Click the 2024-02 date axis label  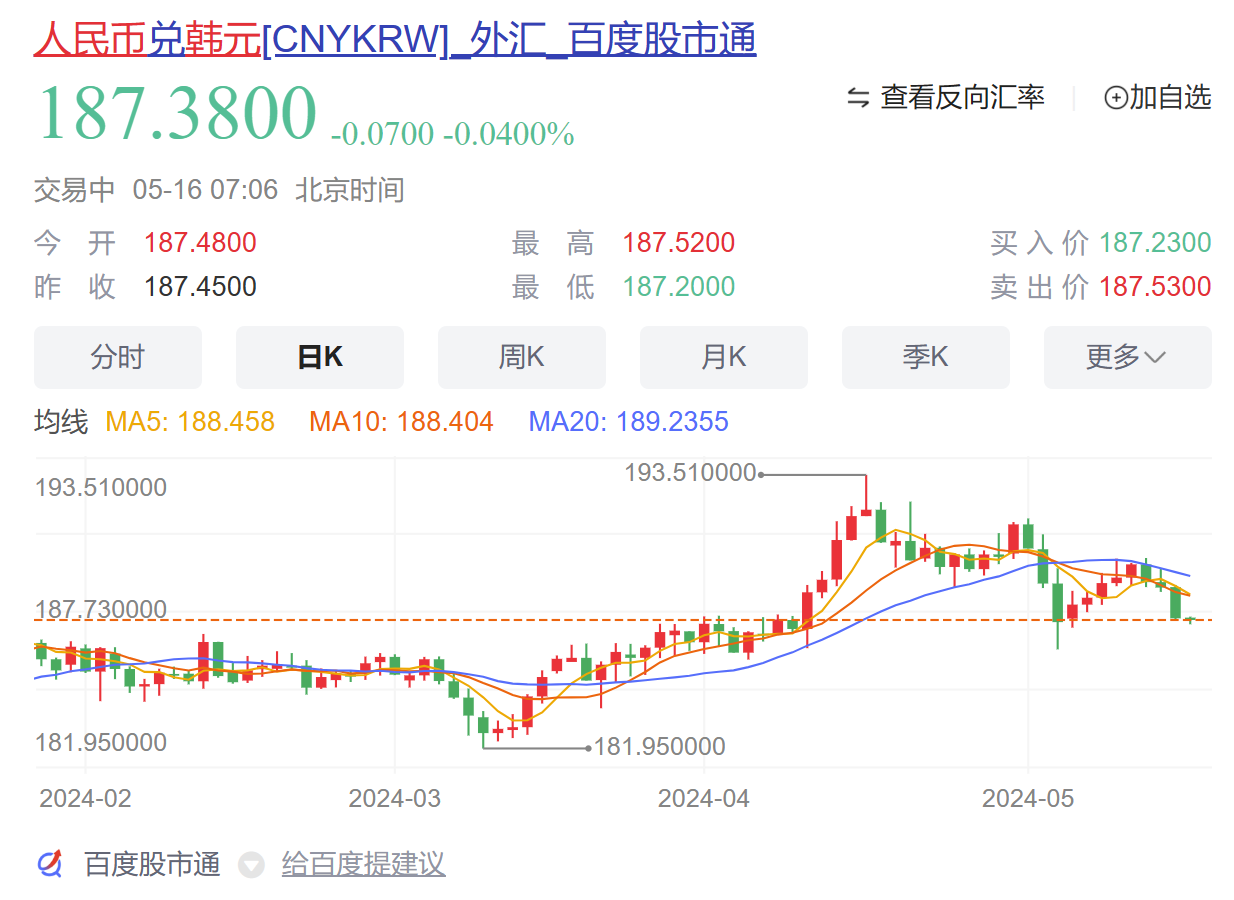pos(85,798)
